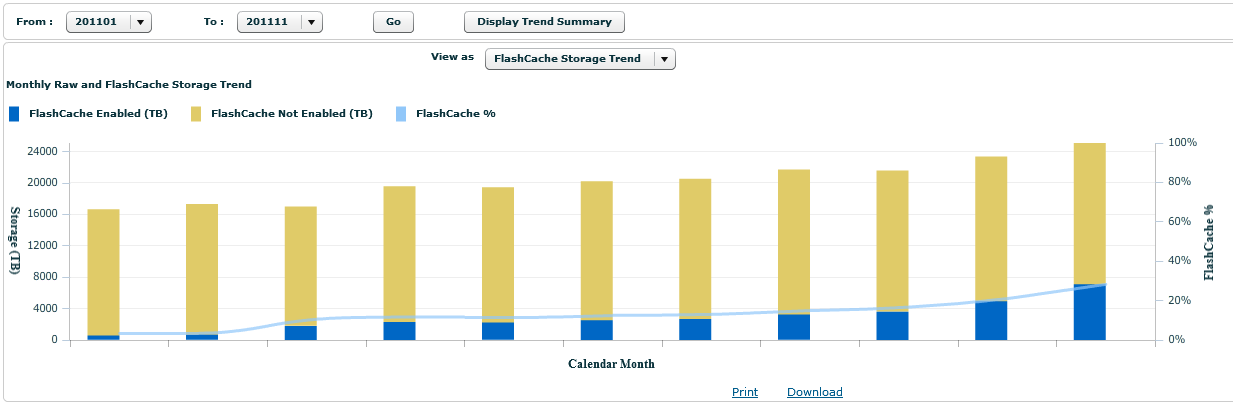Viewport: 1233px width, 411px height.
Task: Open the From date dropdown arrow
Action: tap(140, 21)
